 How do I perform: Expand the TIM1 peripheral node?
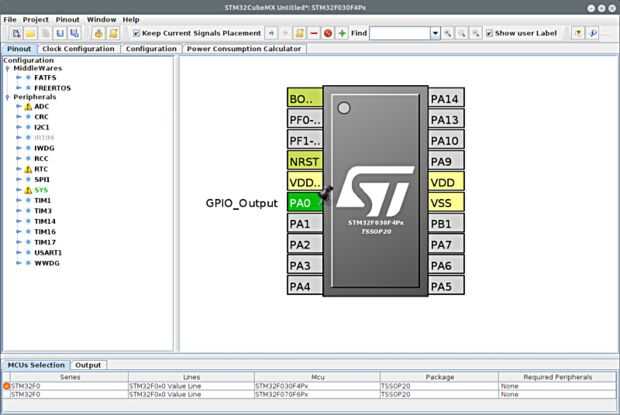pyautogui.click(x=19, y=200)
